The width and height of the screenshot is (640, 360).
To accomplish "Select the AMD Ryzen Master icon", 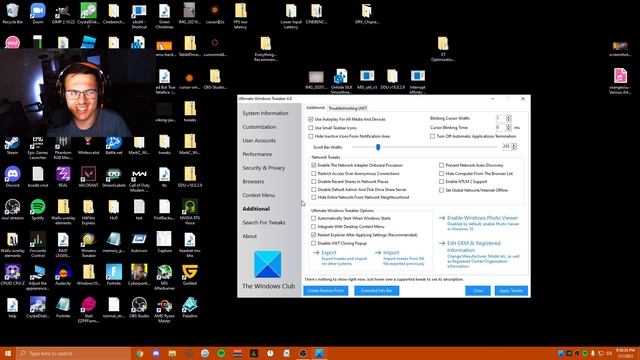I will click(x=164, y=309).
